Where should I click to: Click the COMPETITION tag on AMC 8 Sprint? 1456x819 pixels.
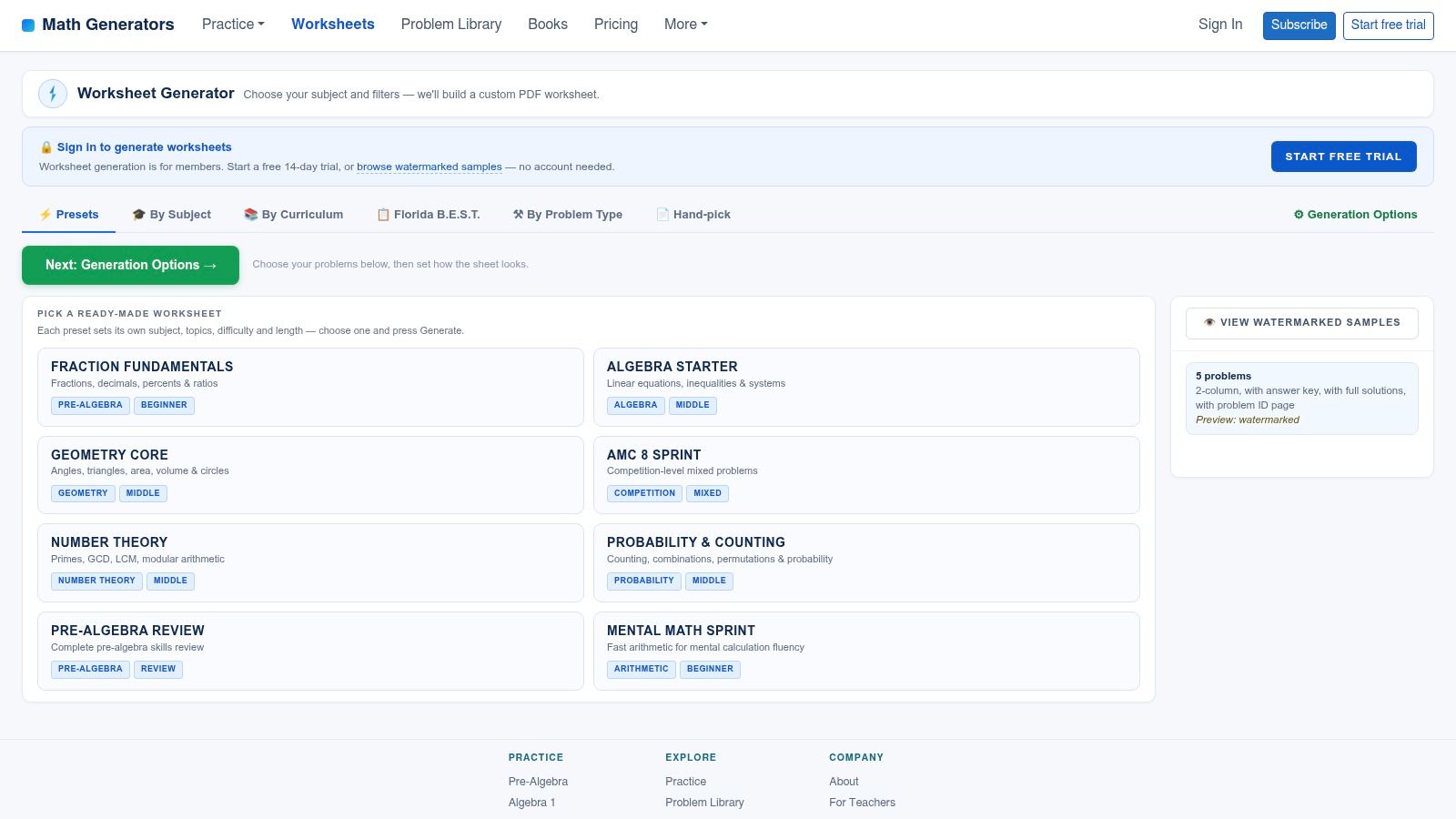pos(644,493)
